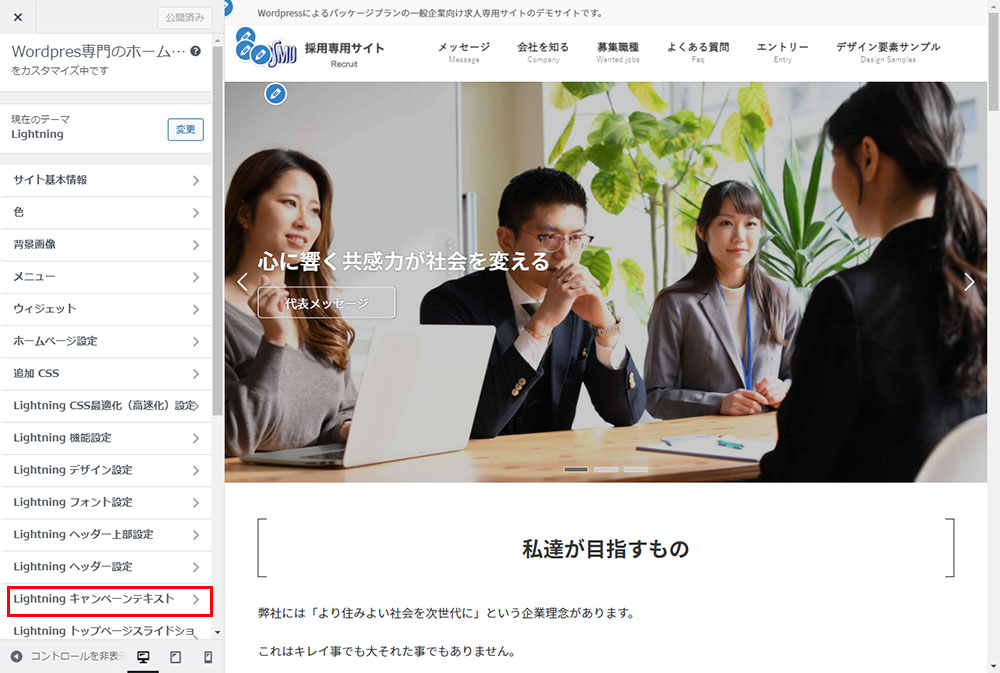Click the 代表メッセージ button on the slider

[326, 303]
